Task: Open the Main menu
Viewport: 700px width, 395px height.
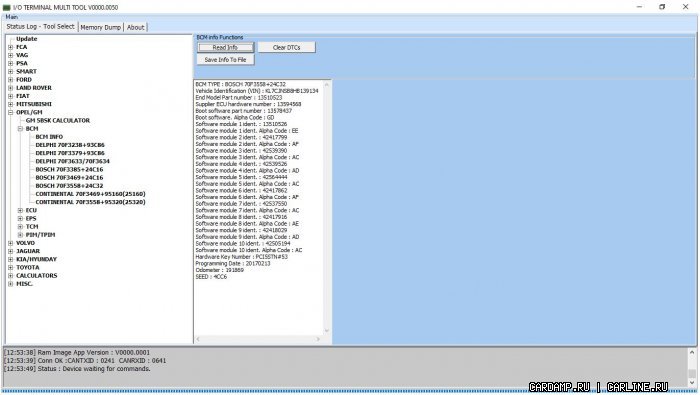Action: (12, 17)
